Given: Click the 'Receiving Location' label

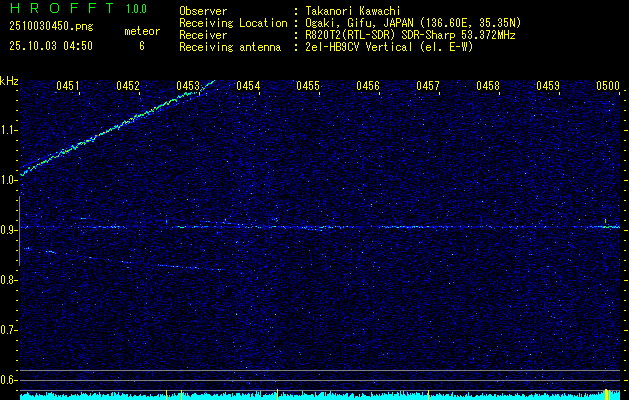Looking at the screenshot, I should (x=233, y=23).
